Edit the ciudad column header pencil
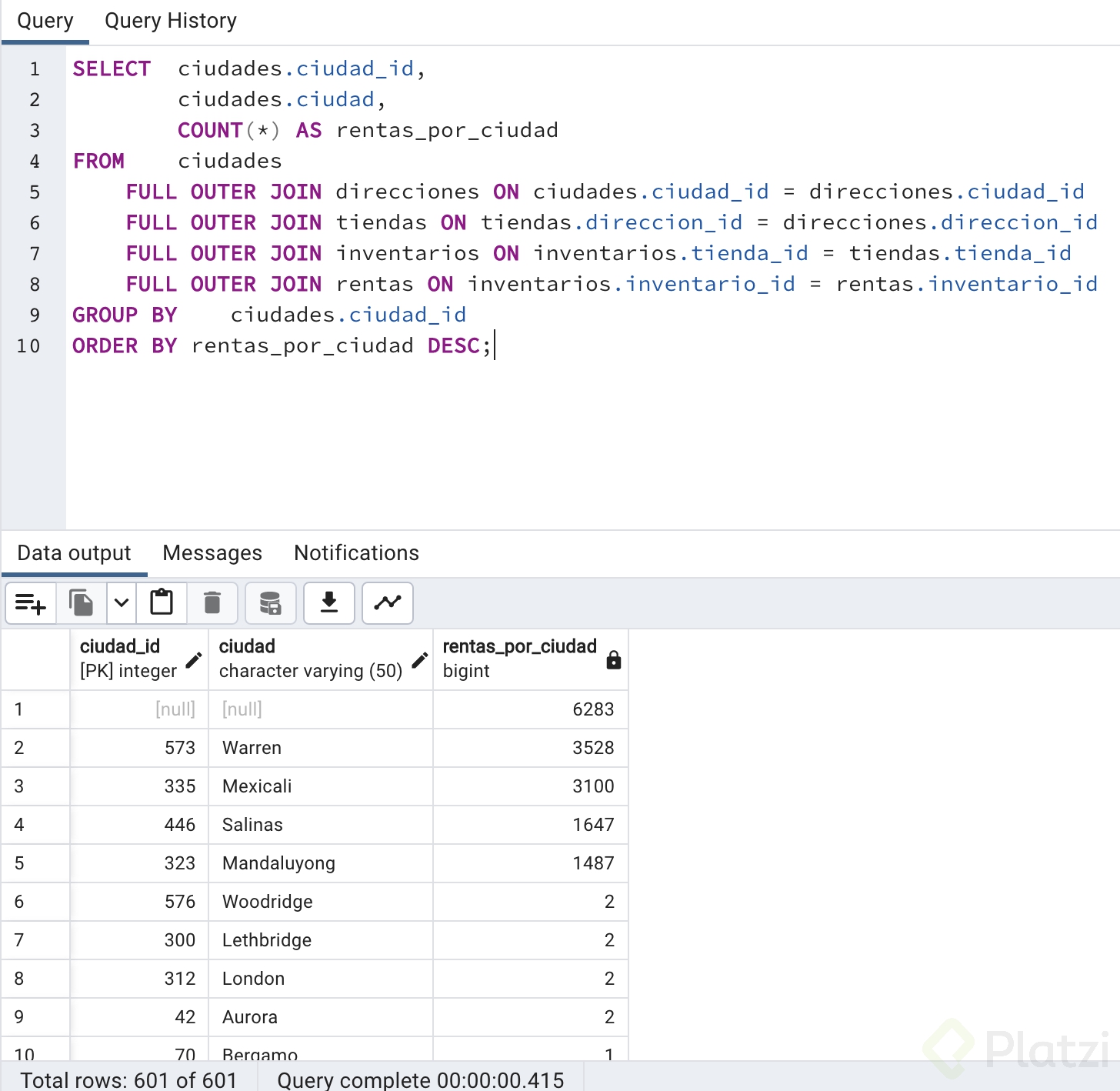This screenshot has width=1120, height=1091. coord(419,659)
